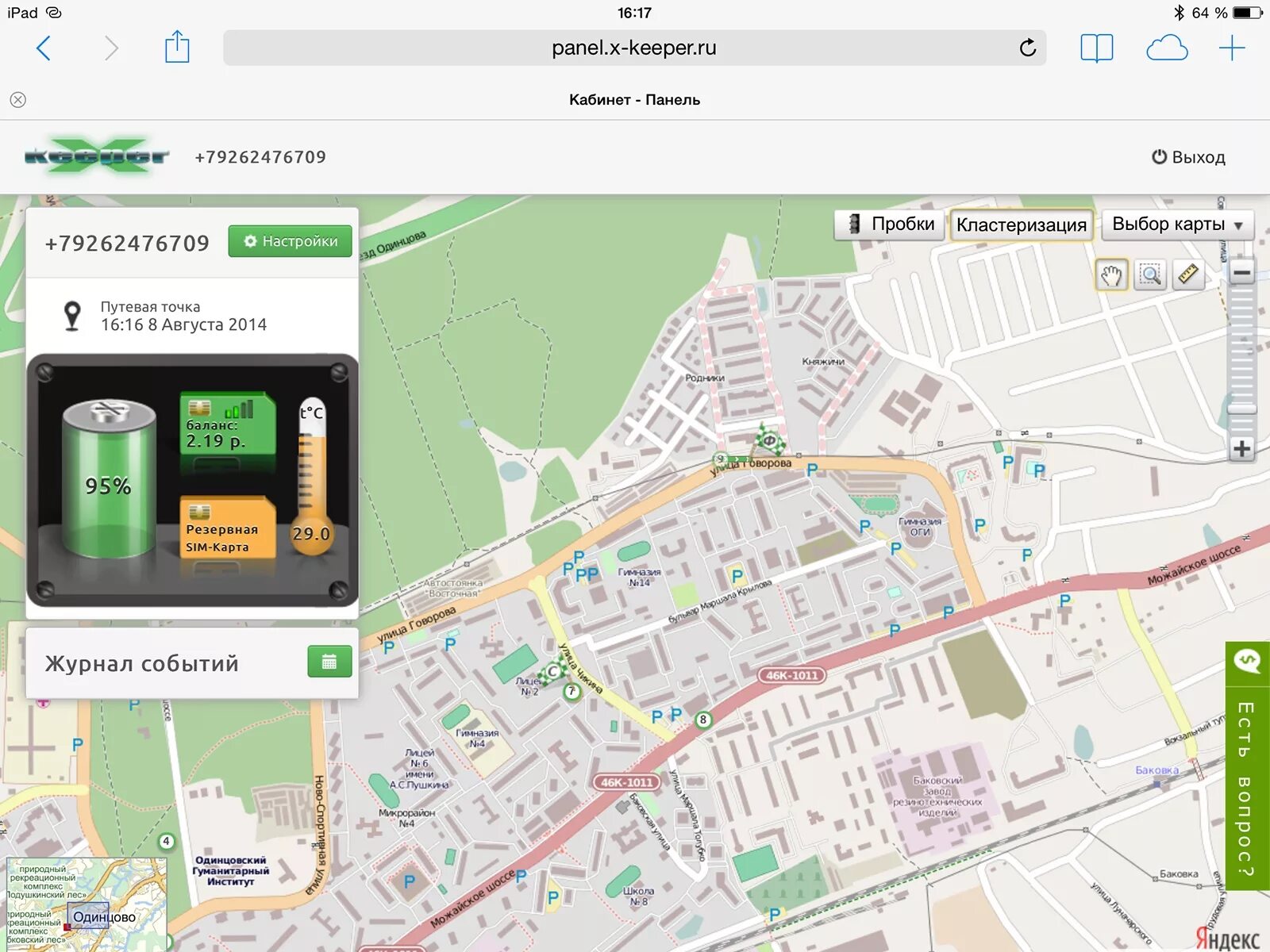1270x952 pixels.
Task: Click the Гимназия №14 map label
Action: [x=639, y=577]
